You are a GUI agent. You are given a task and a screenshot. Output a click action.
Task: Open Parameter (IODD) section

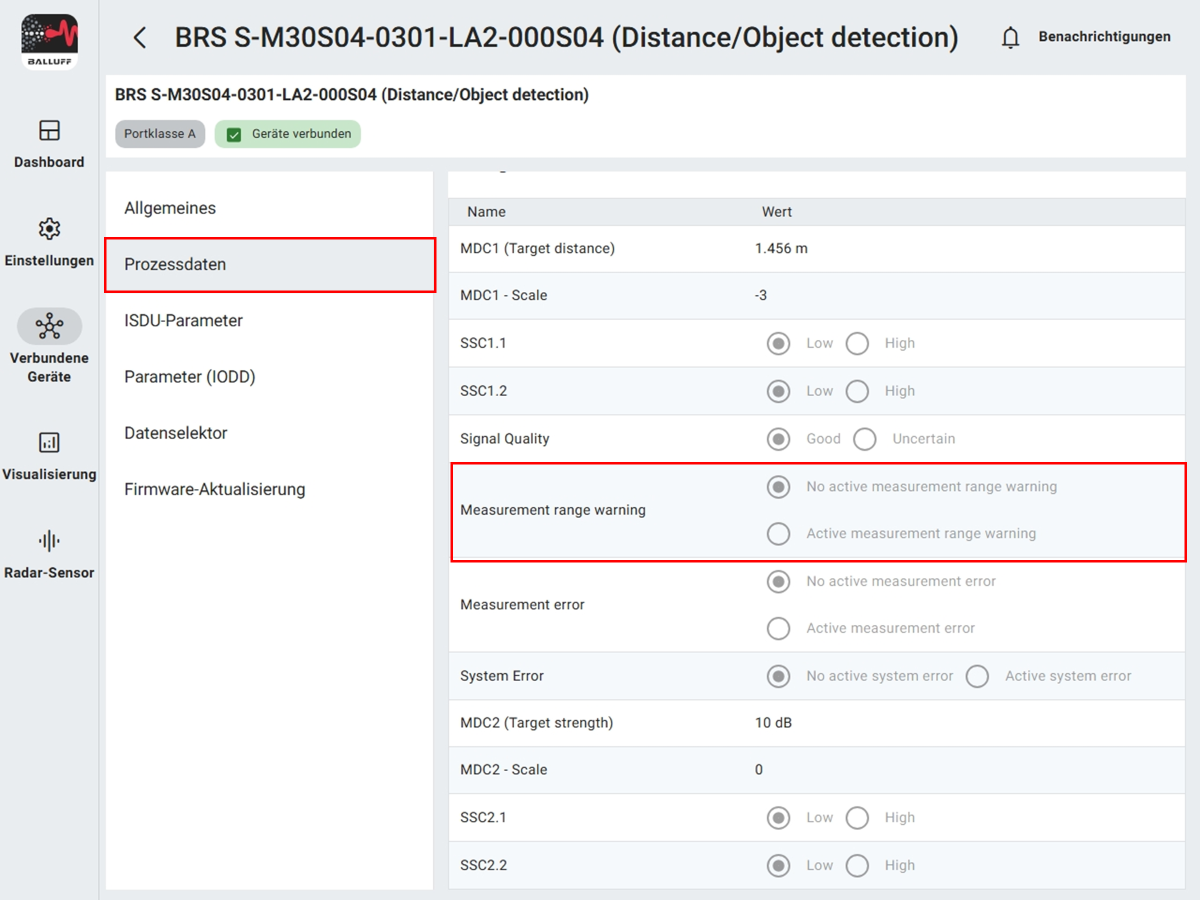[x=190, y=377]
